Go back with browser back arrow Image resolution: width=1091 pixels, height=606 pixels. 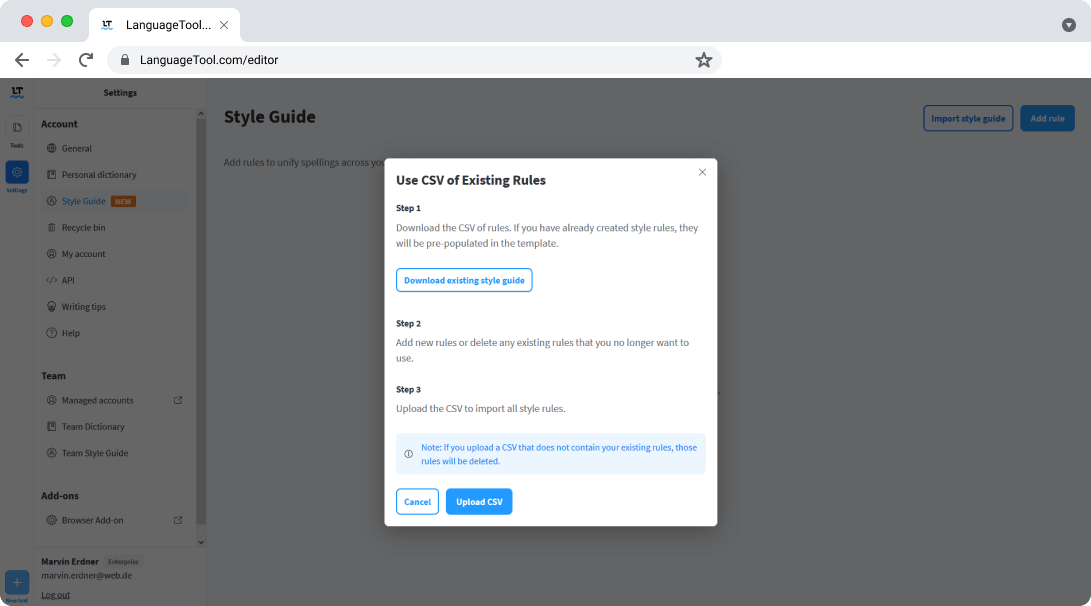[x=22, y=60]
